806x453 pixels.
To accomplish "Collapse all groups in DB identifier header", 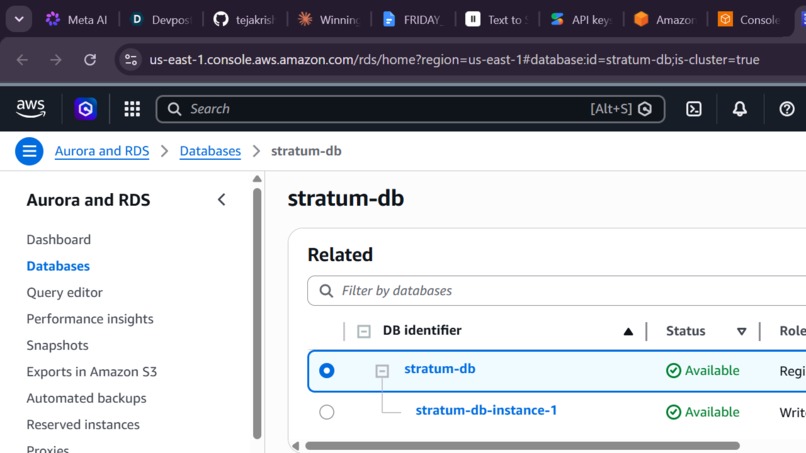I will [x=363, y=331].
